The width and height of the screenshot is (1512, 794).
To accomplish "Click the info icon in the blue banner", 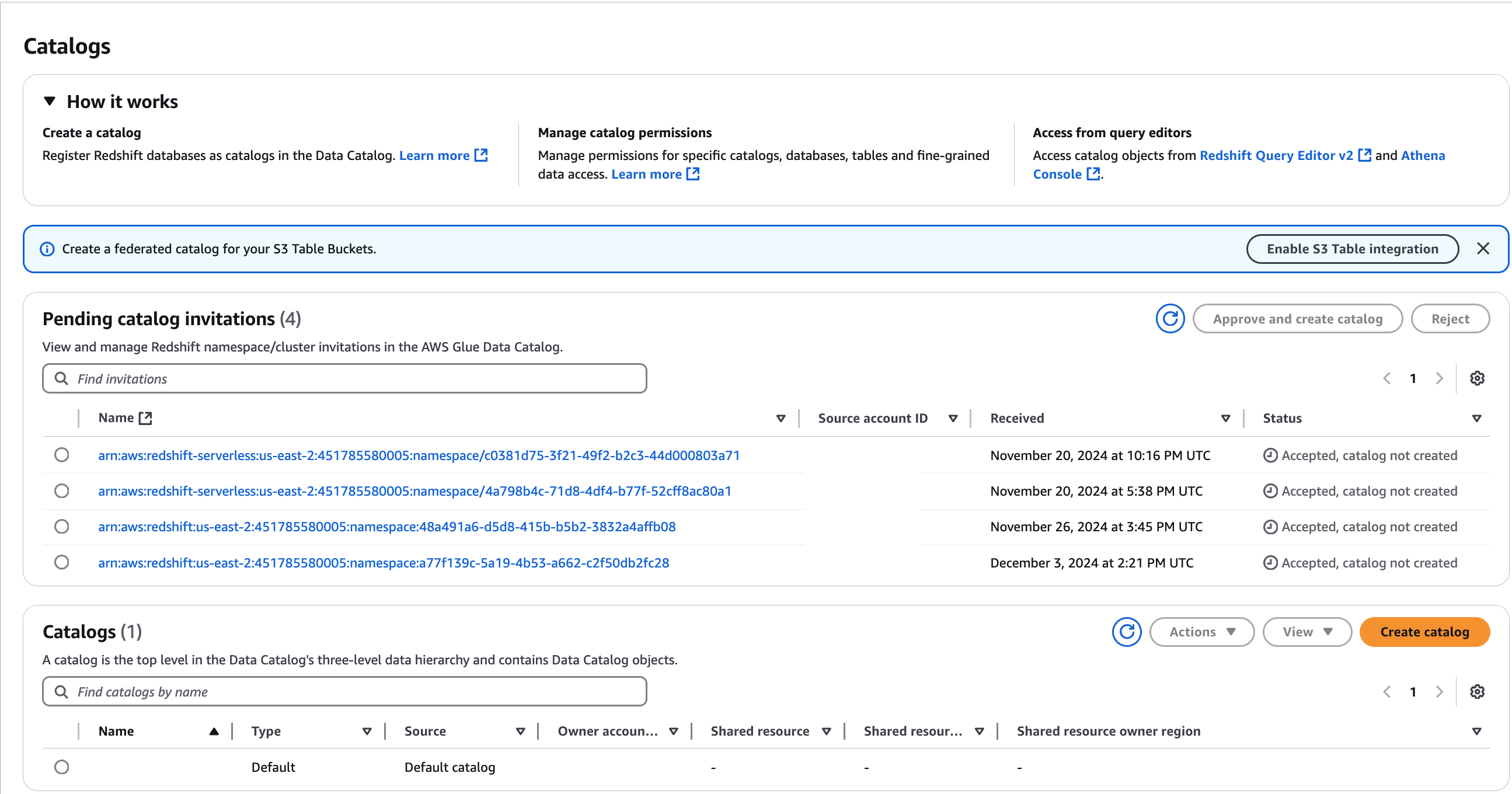I will pyautogui.click(x=46, y=248).
